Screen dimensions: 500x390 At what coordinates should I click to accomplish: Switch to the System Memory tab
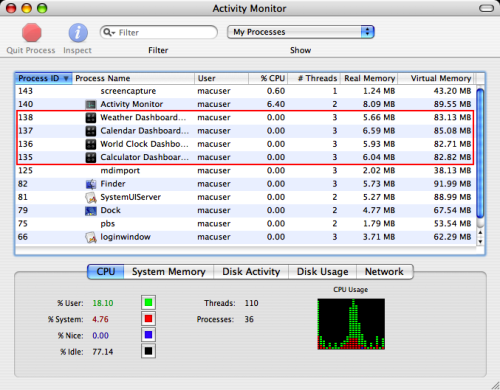169,272
